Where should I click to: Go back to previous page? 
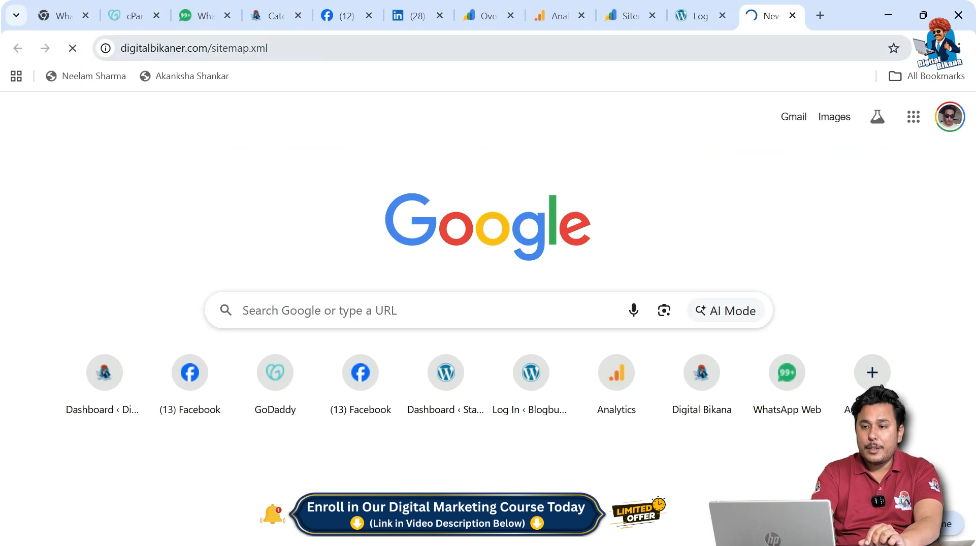18,48
